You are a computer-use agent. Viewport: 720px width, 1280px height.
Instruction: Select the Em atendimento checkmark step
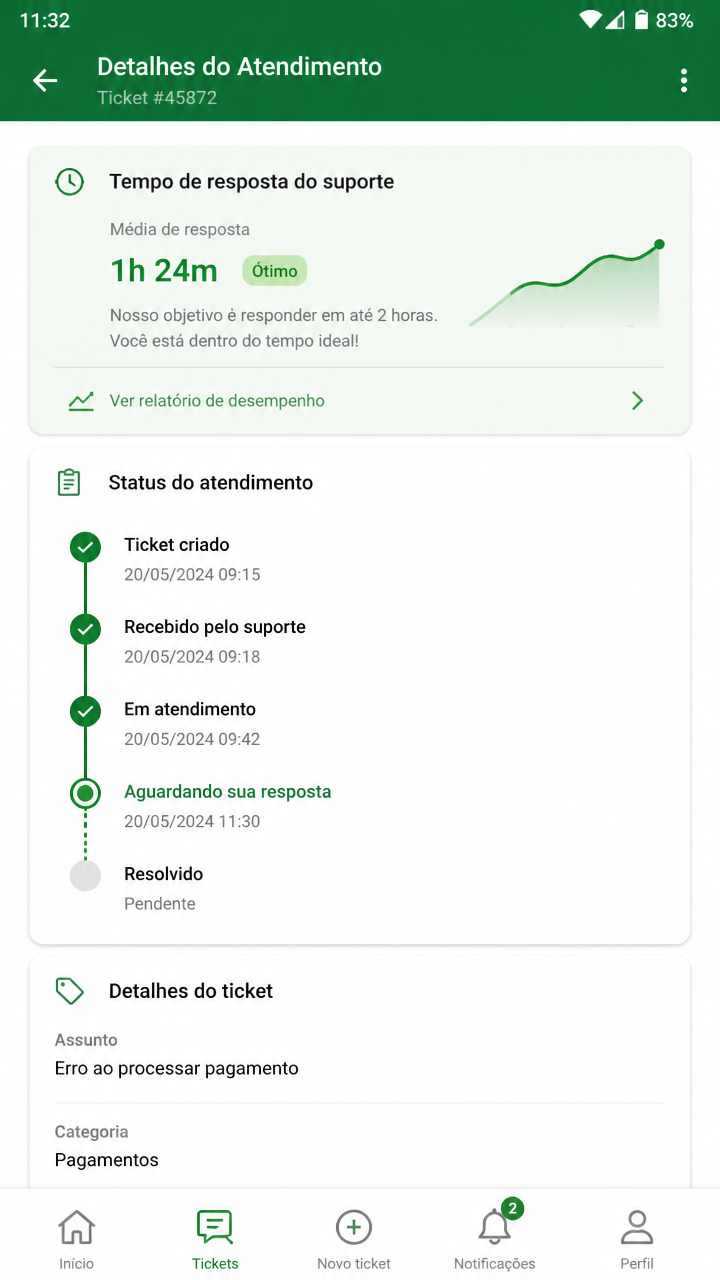86,711
